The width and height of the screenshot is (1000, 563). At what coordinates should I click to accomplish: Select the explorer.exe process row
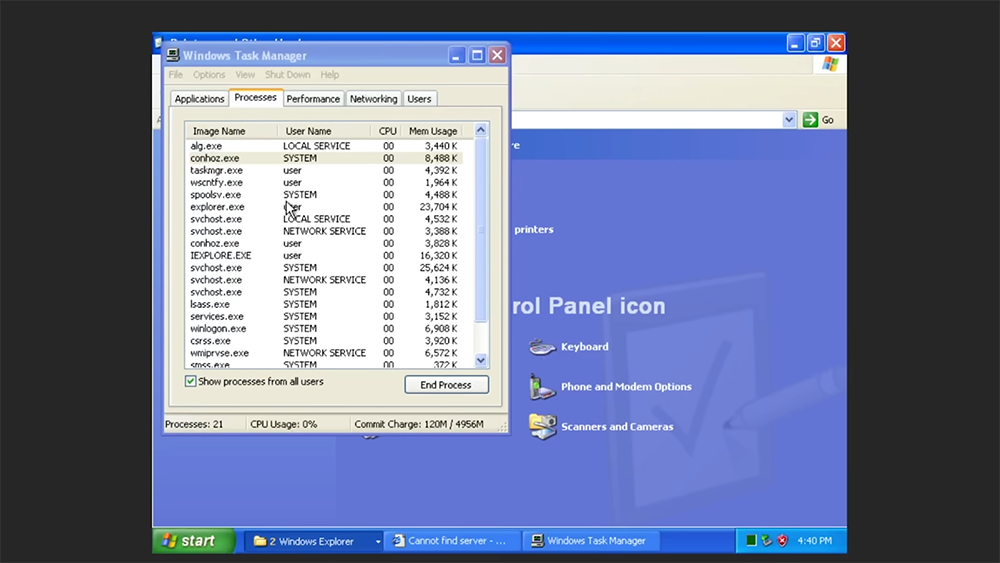324,207
